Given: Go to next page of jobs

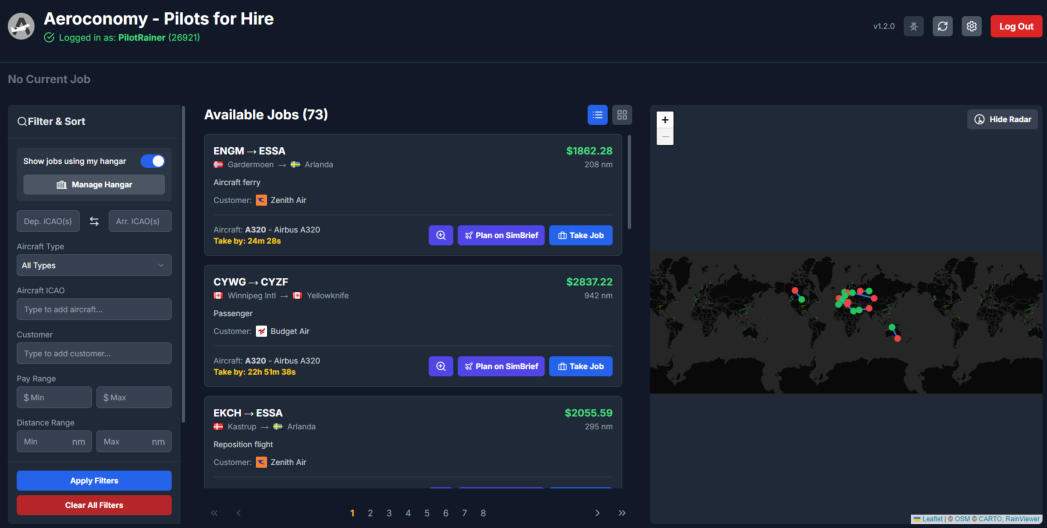Looking at the screenshot, I should pos(598,513).
